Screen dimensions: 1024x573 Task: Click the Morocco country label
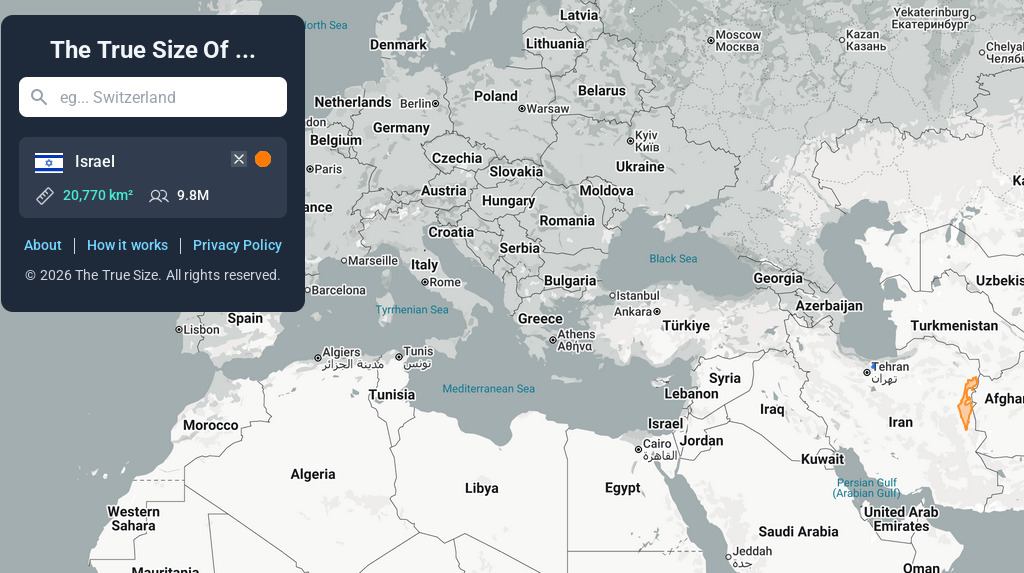point(210,425)
